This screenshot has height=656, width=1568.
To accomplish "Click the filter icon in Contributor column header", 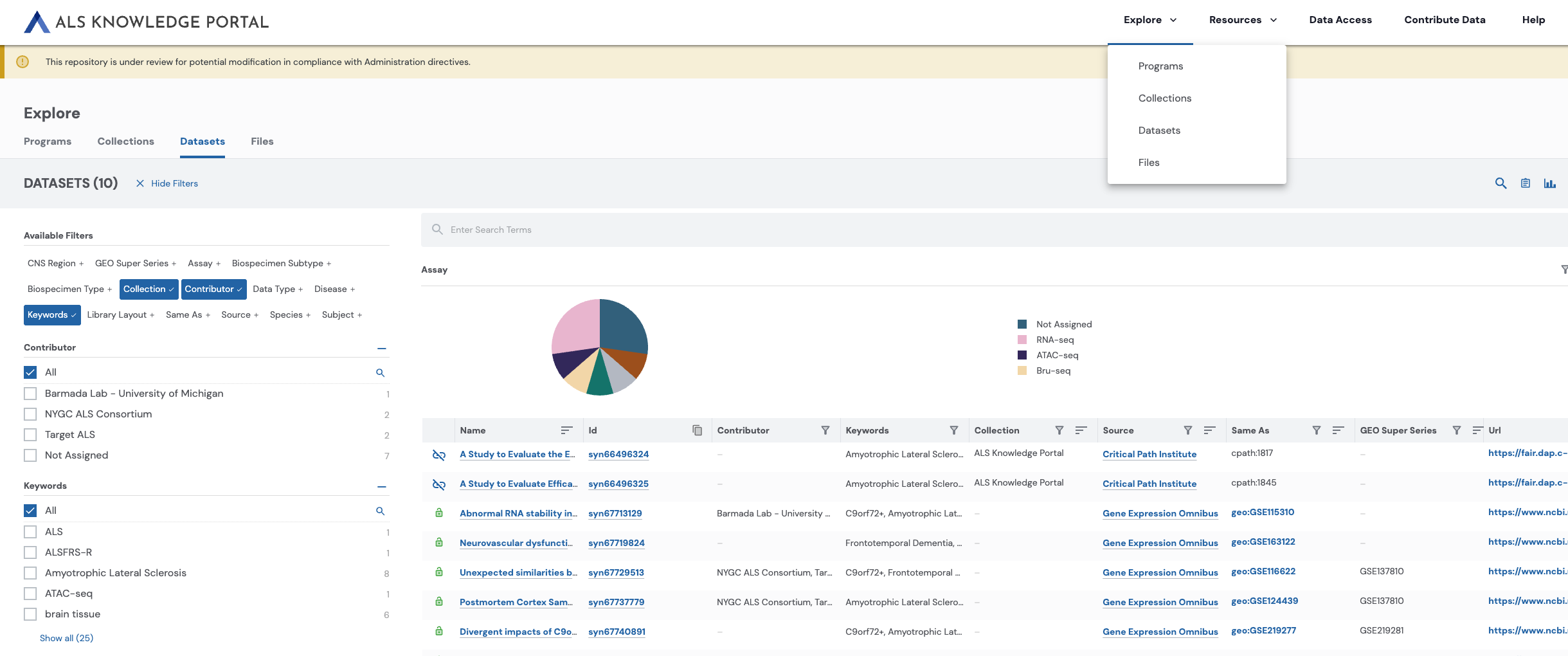I will pos(825,430).
